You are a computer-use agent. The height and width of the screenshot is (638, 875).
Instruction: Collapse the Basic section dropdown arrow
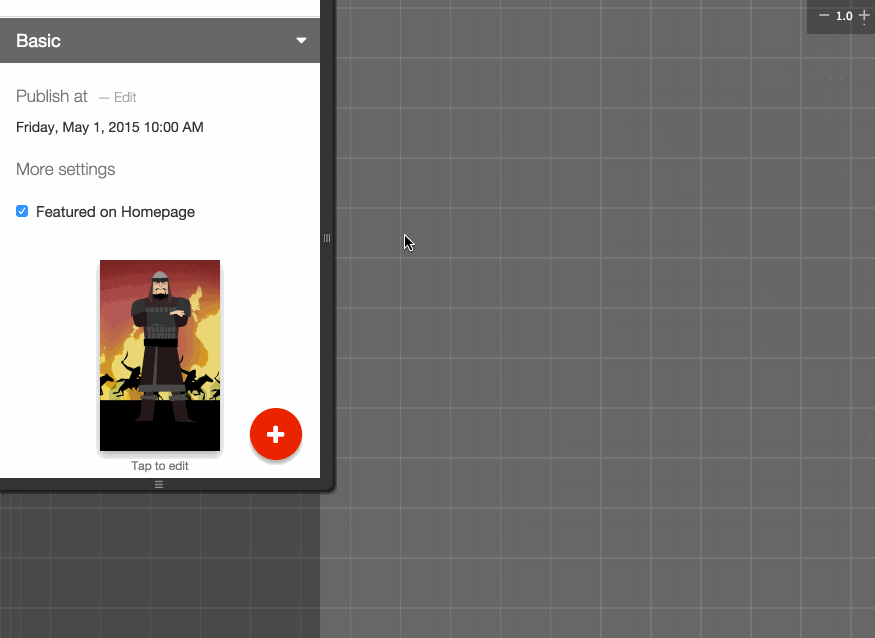pos(301,40)
